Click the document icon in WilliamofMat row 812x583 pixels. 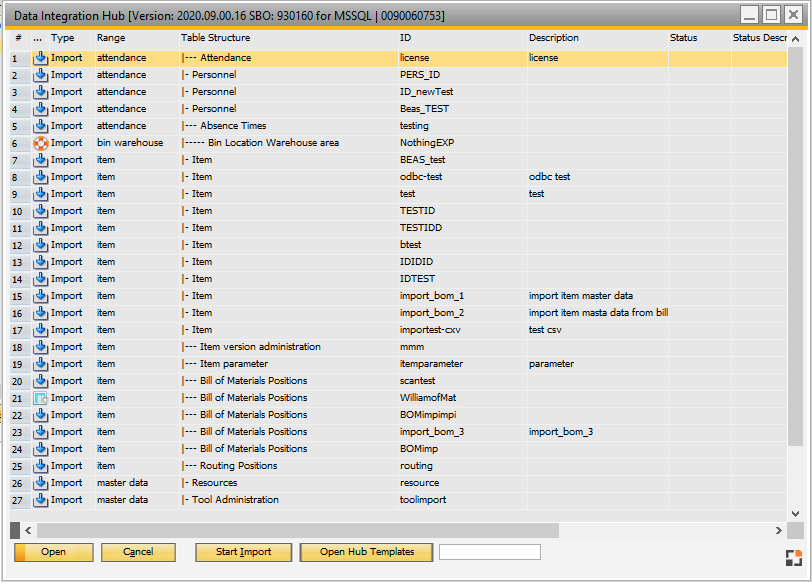coord(41,398)
